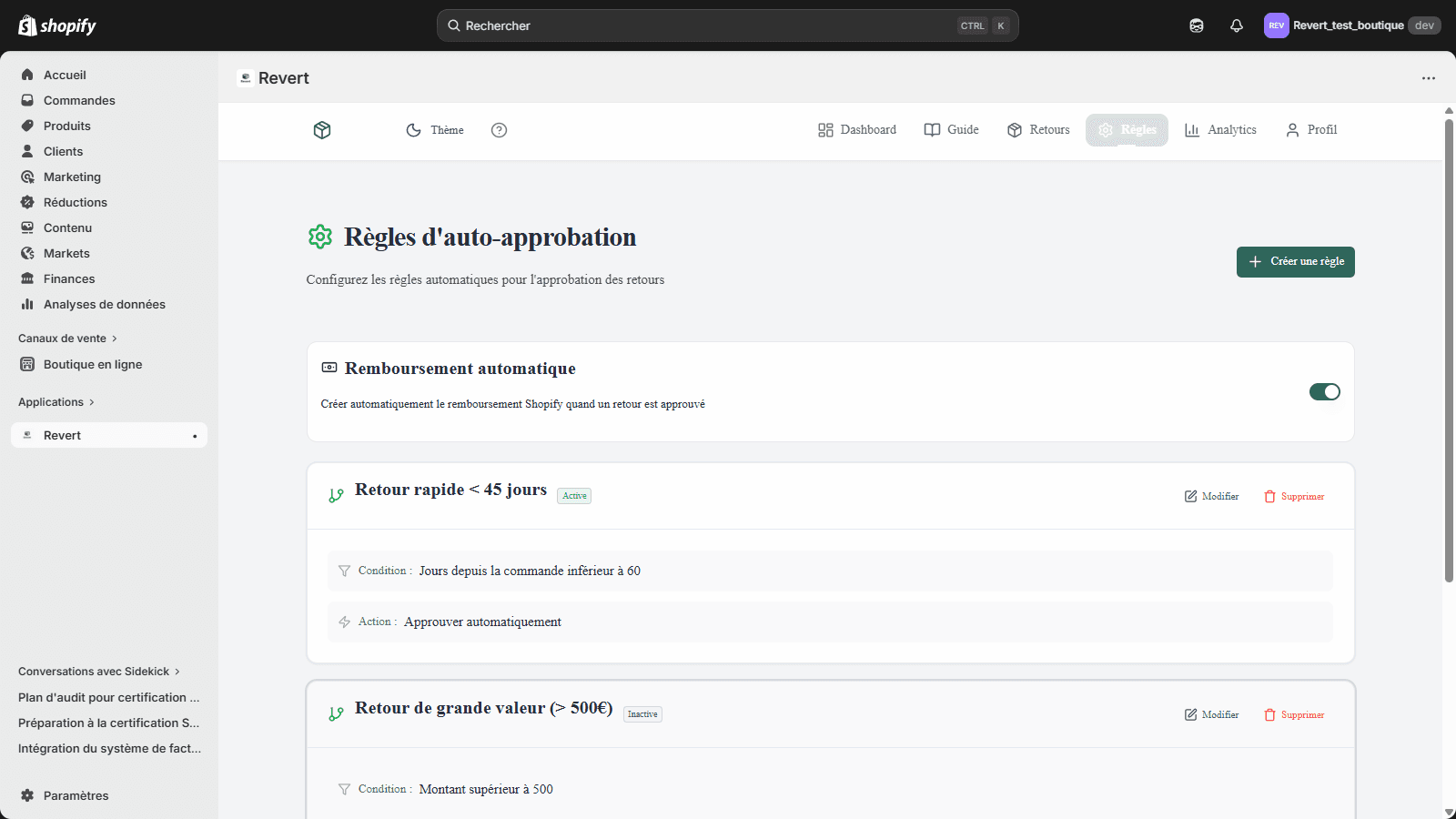Open Produits in sidebar
The width and height of the screenshot is (1456, 819).
tap(109, 126)
